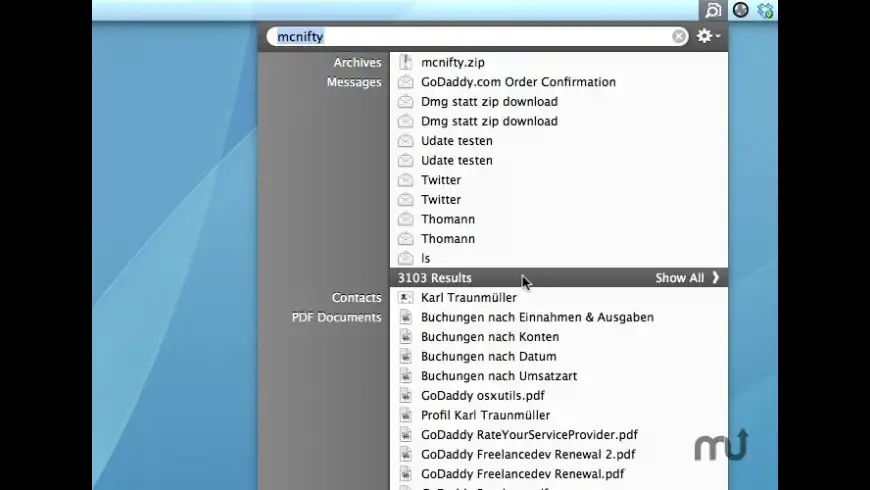870x490 pixels.
Task: Click PDF icon beside GoDaddy RateYourServiceProvider.pdf
Action: pyautogui.click(x=406, y=435)
